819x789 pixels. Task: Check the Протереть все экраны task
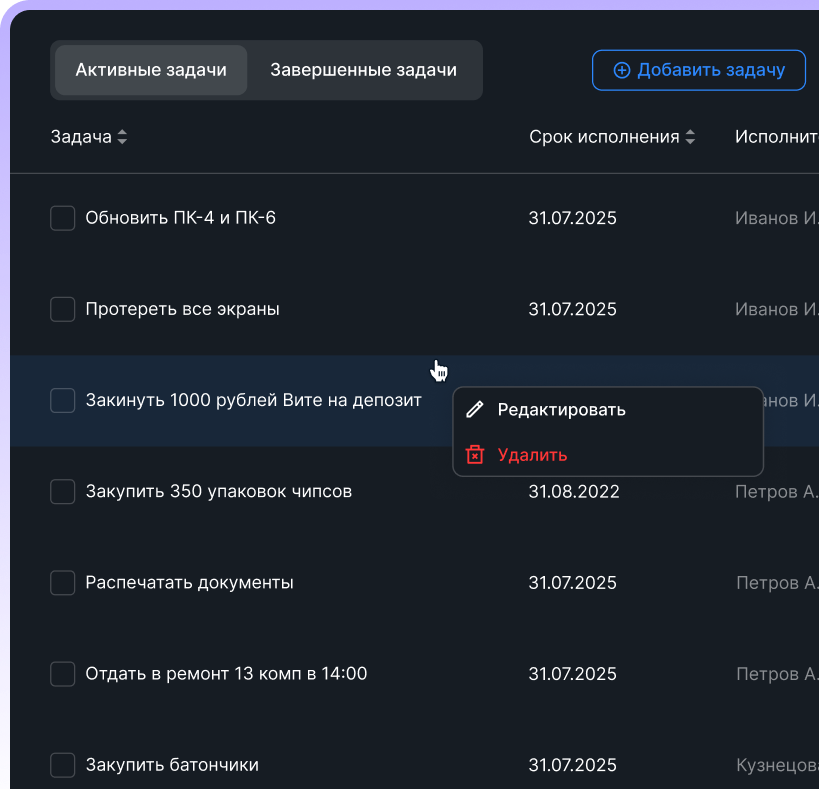pos(62,309)
